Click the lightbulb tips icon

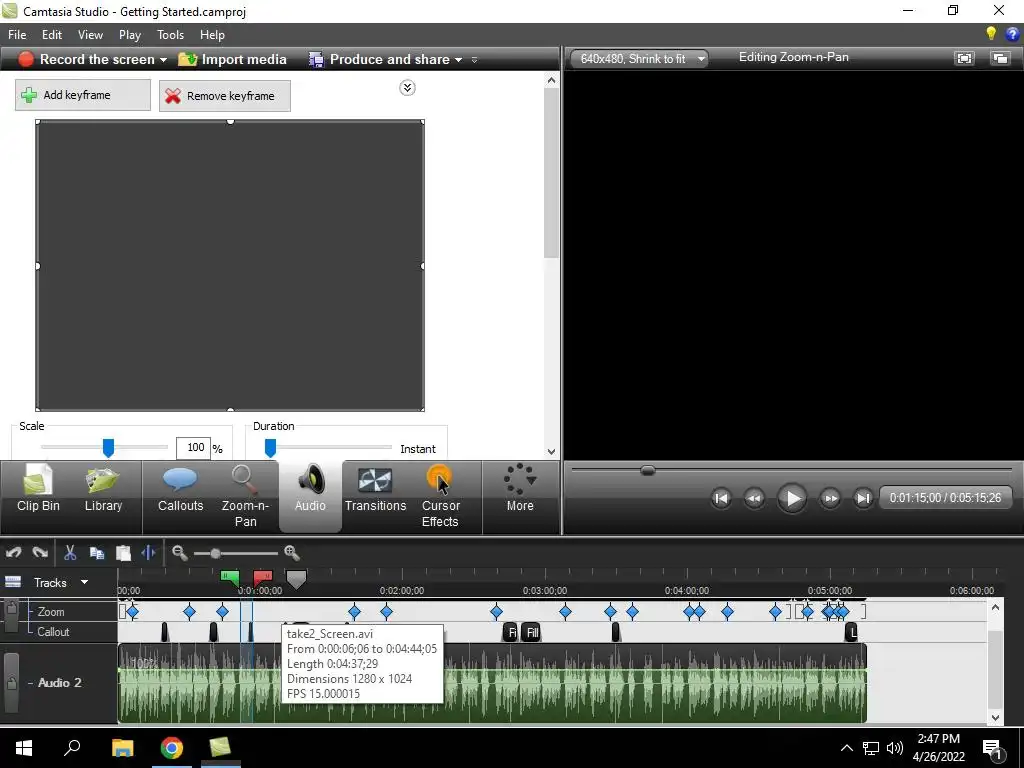click(991, 34)
